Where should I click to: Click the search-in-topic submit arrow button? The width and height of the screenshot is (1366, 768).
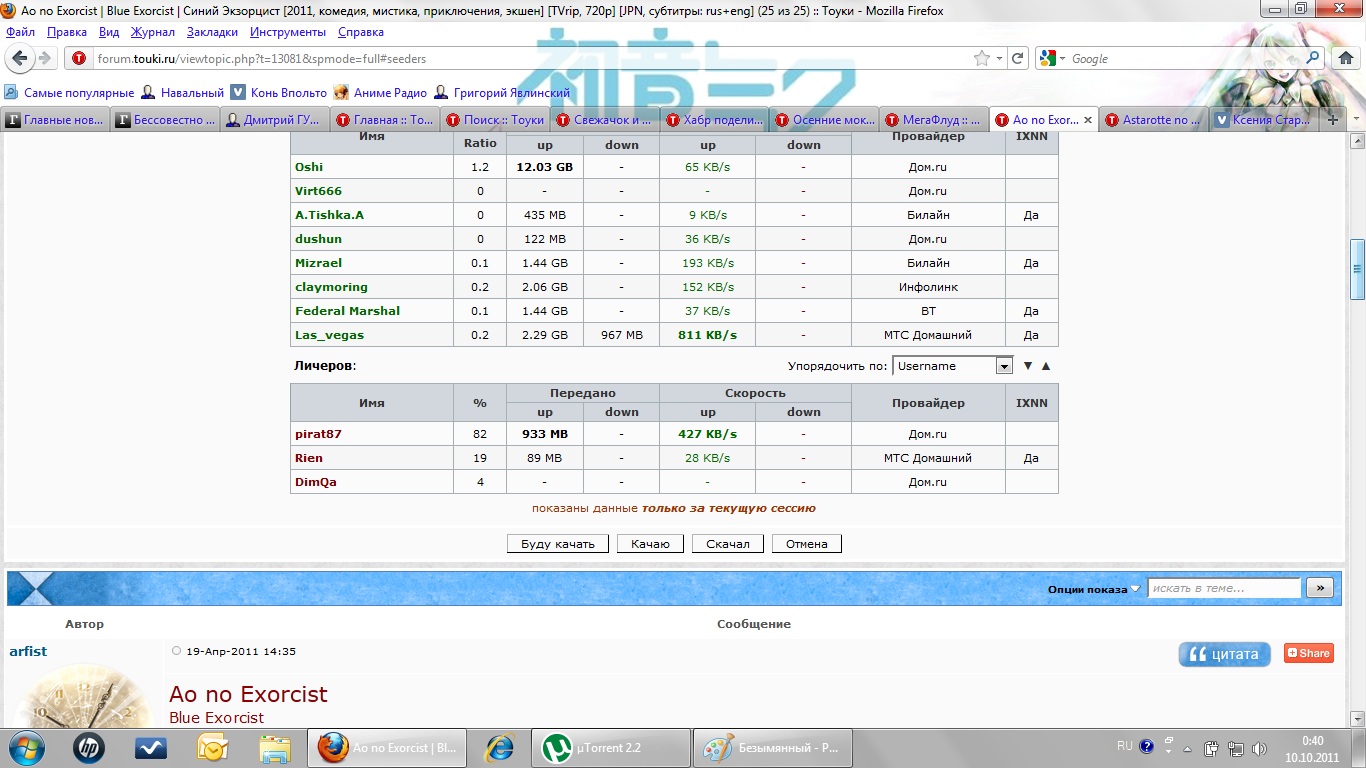pos(1320,588)
